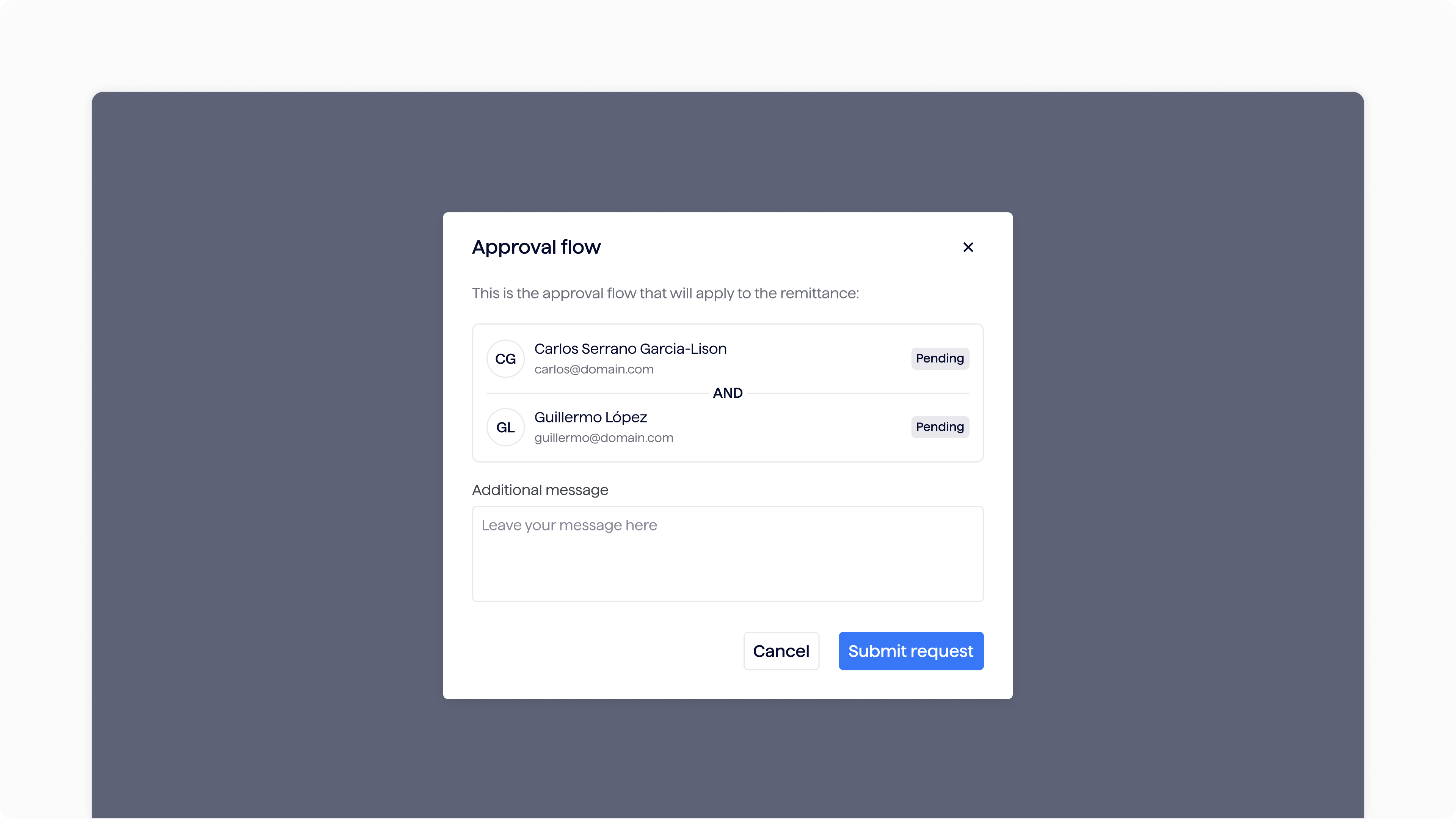Click guillermo@domain.com email text
This screenshot has width=1456, height=819.
point(603,438)
